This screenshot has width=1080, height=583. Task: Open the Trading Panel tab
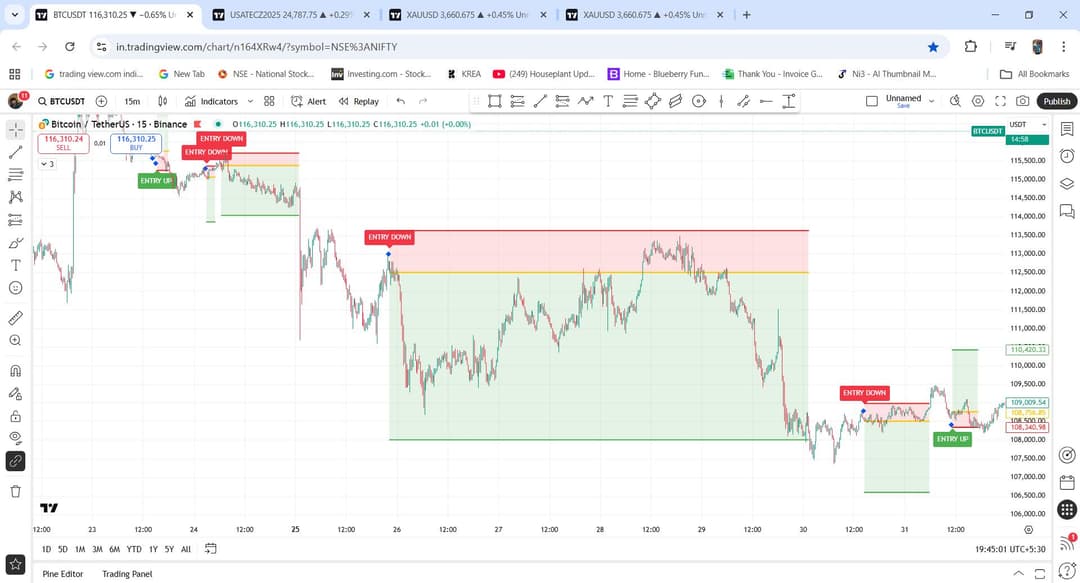point(127,574)
